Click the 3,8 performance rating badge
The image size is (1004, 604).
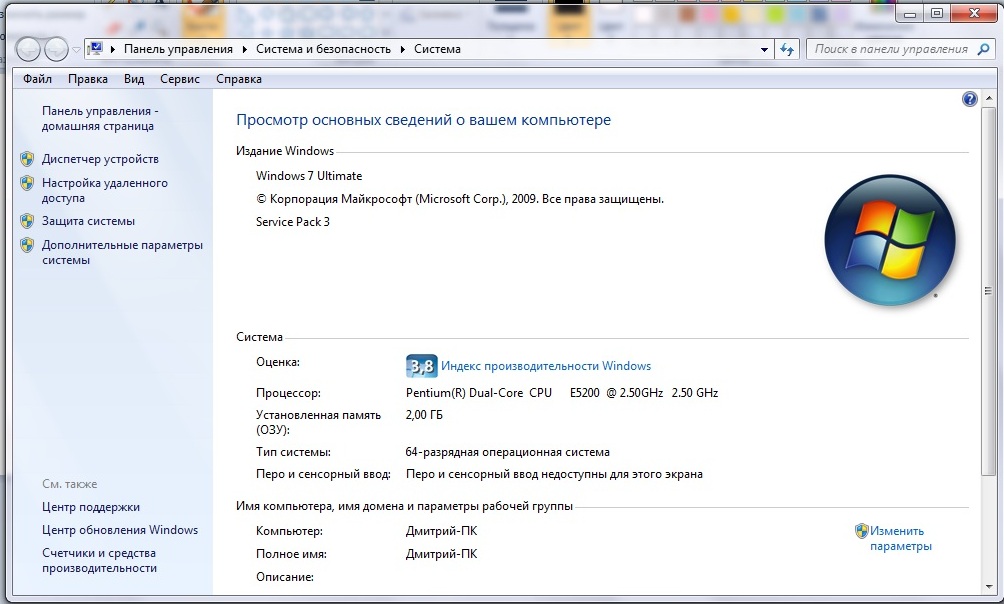[x=421, y=366]
